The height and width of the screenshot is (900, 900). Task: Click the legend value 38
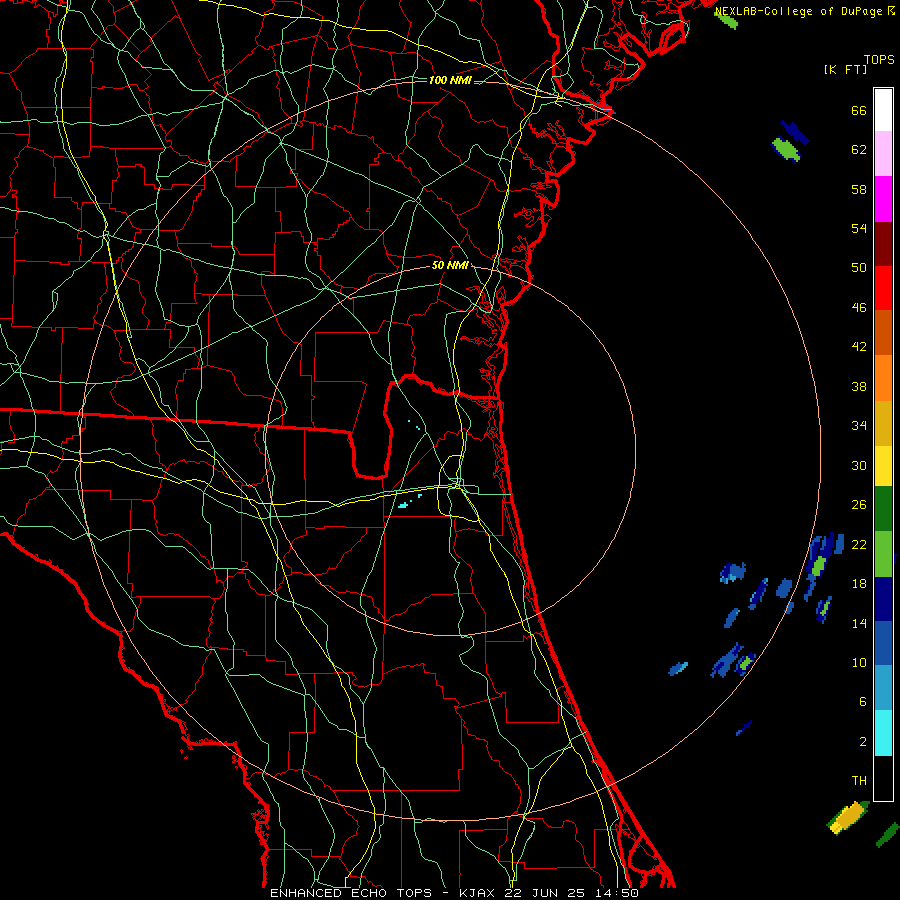coord(859,386)
